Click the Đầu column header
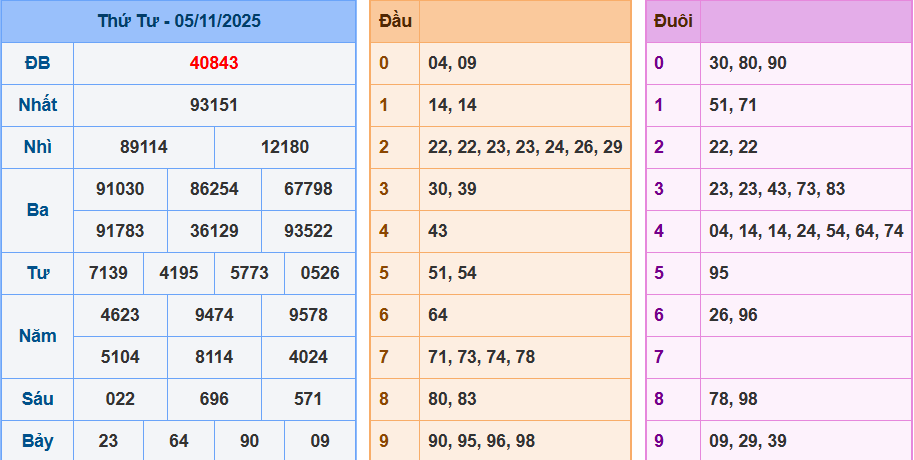914x460 pixels. (x=394, y=21)
